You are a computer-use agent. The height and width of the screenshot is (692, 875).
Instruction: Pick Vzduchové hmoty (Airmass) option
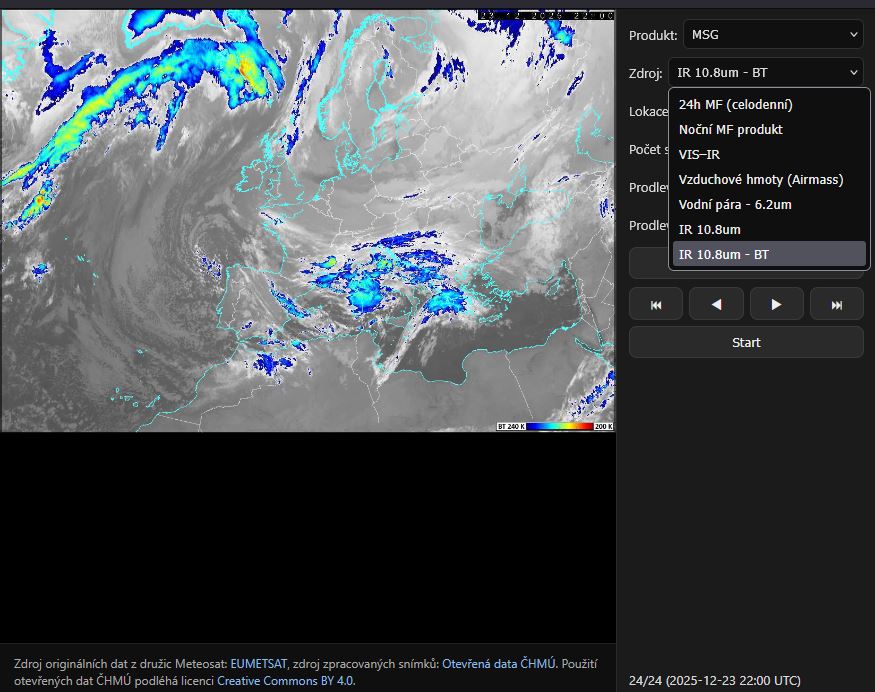point(760,179)
